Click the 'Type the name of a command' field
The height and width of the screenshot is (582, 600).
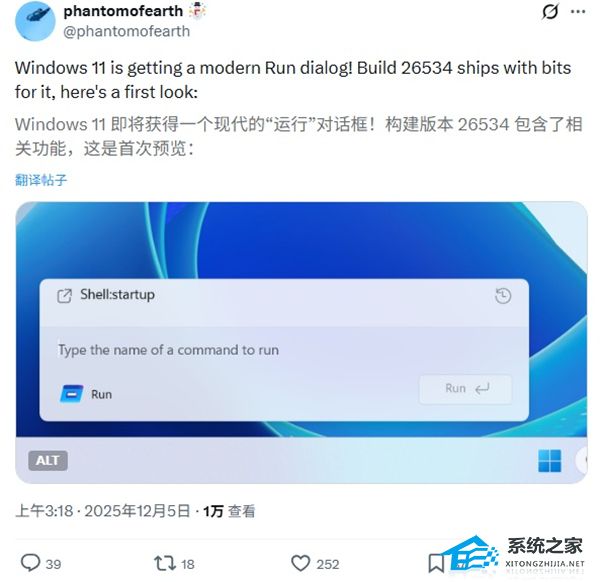pos(284,350)
